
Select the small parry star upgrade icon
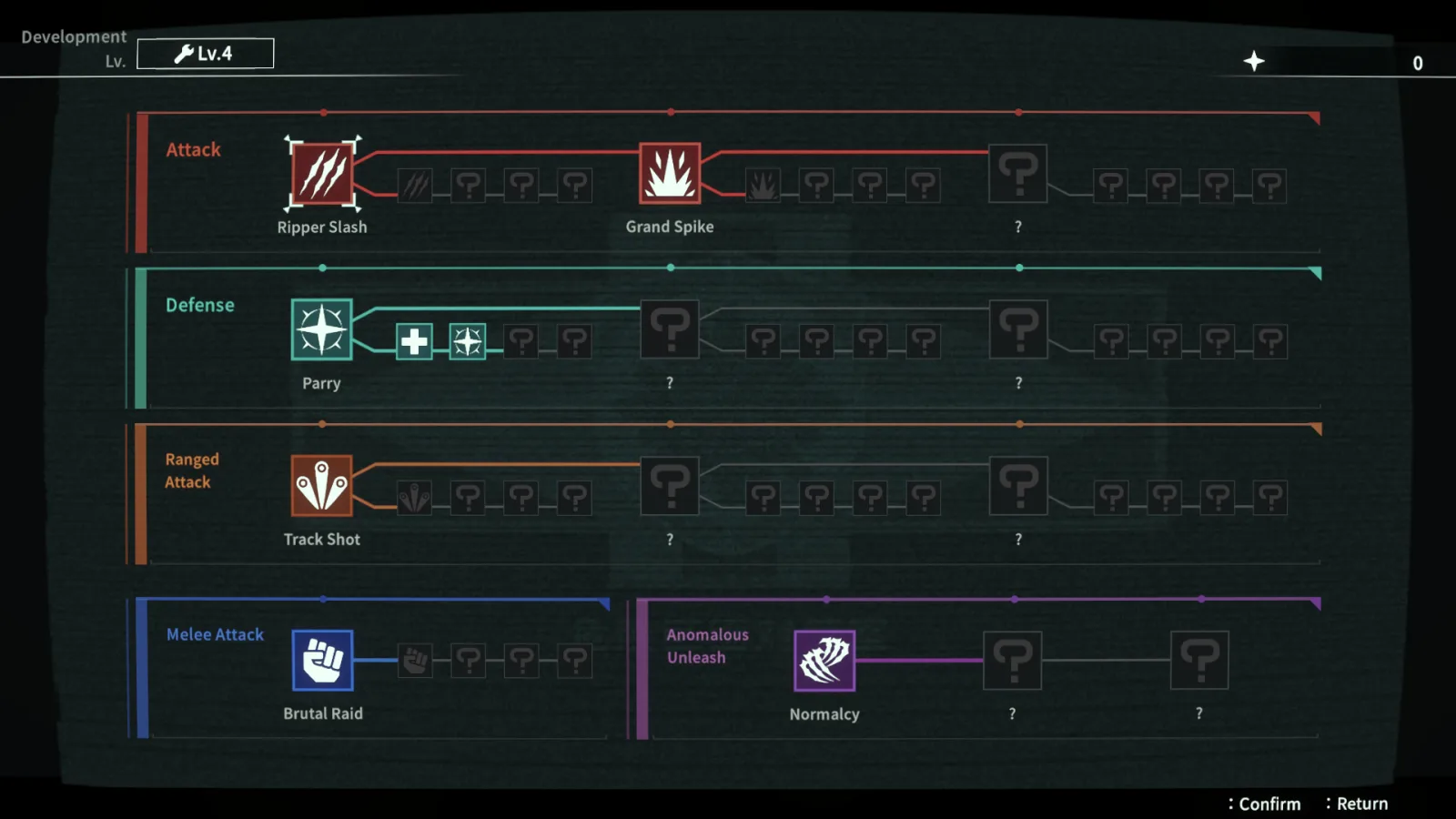click(x=468, y=341)
